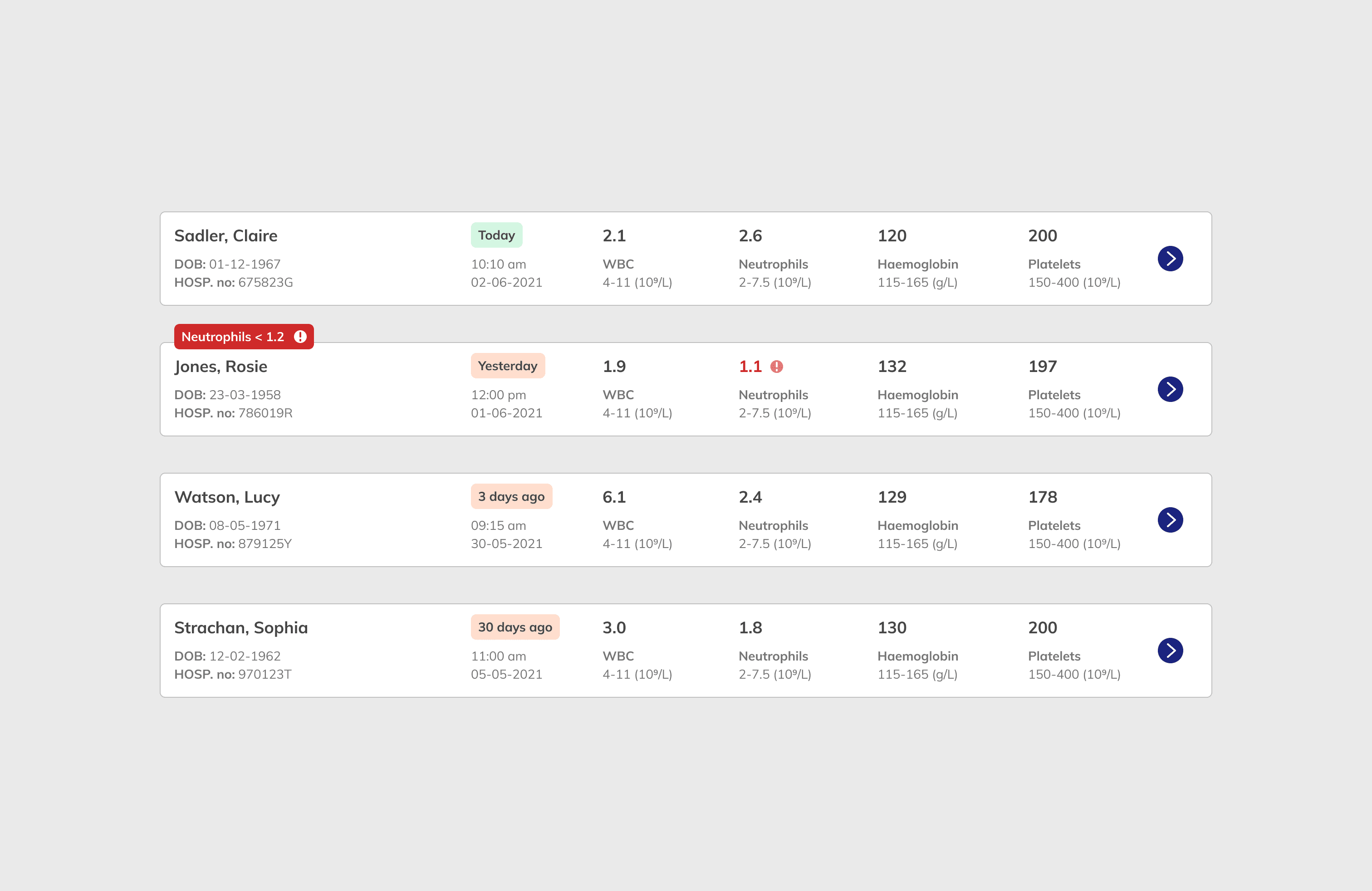Open Rosie Jones's record via arrow icon
This screenshot has height=891, width=1372.
[x=1170, y=390]
